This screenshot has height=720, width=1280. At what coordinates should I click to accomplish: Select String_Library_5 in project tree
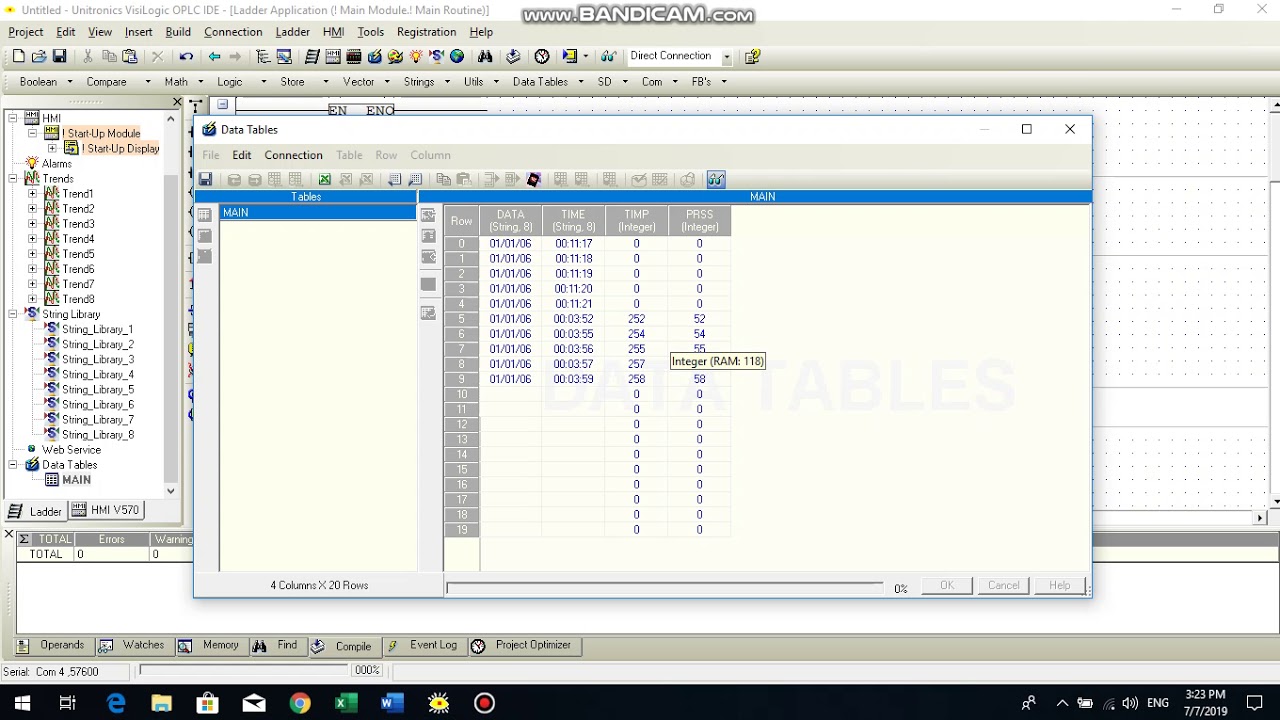coord(98,390)
